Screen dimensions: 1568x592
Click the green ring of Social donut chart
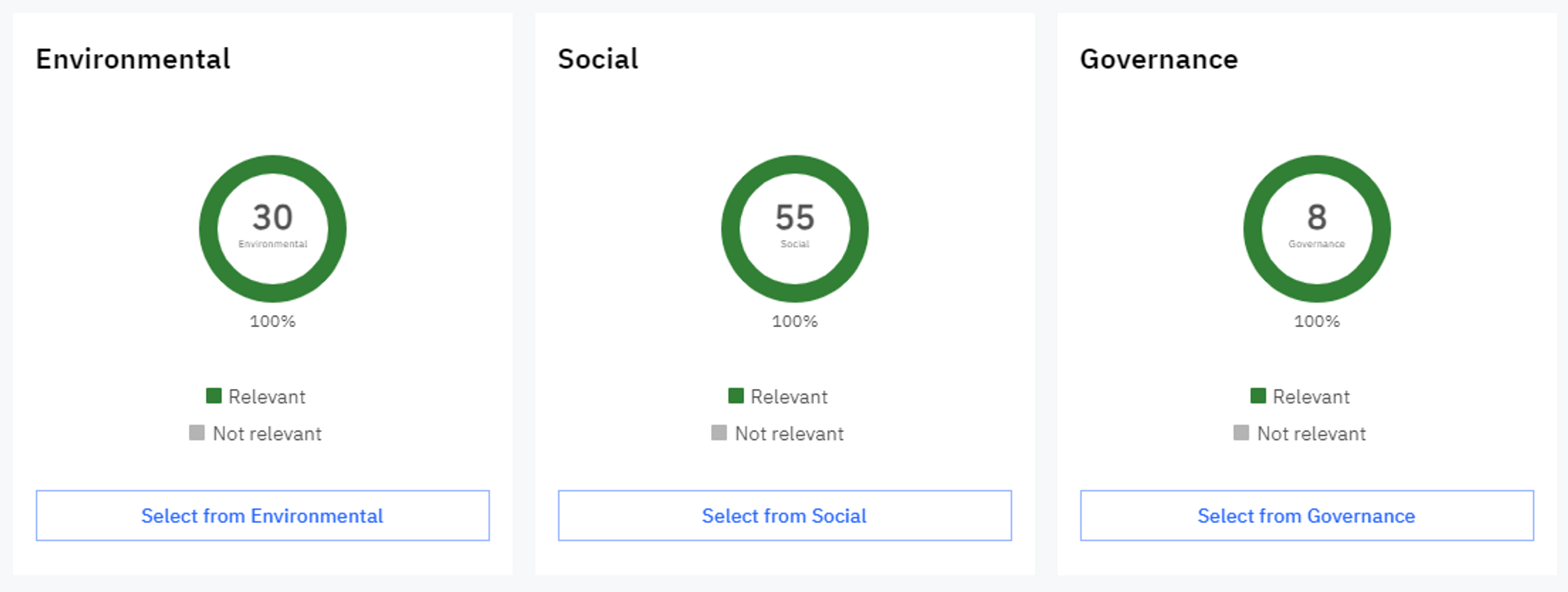point(731,229)
